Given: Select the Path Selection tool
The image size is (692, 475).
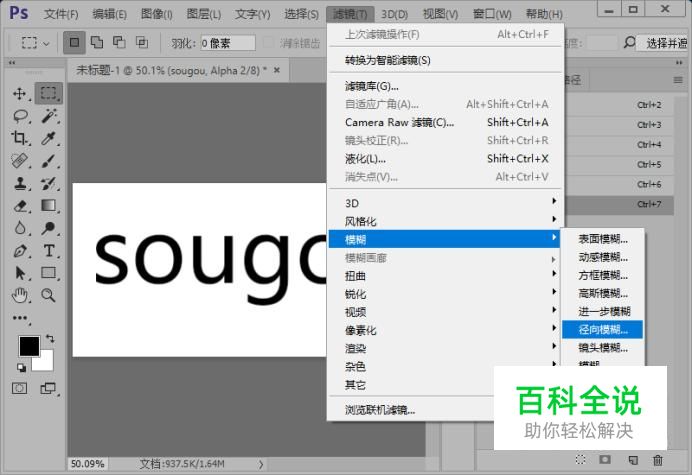Looking at the screenshot, I should 20,273.
